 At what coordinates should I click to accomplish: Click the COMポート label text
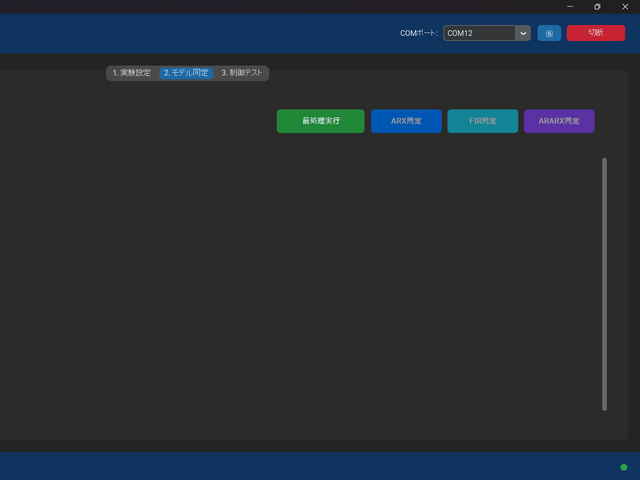click(x=418, y=33)
